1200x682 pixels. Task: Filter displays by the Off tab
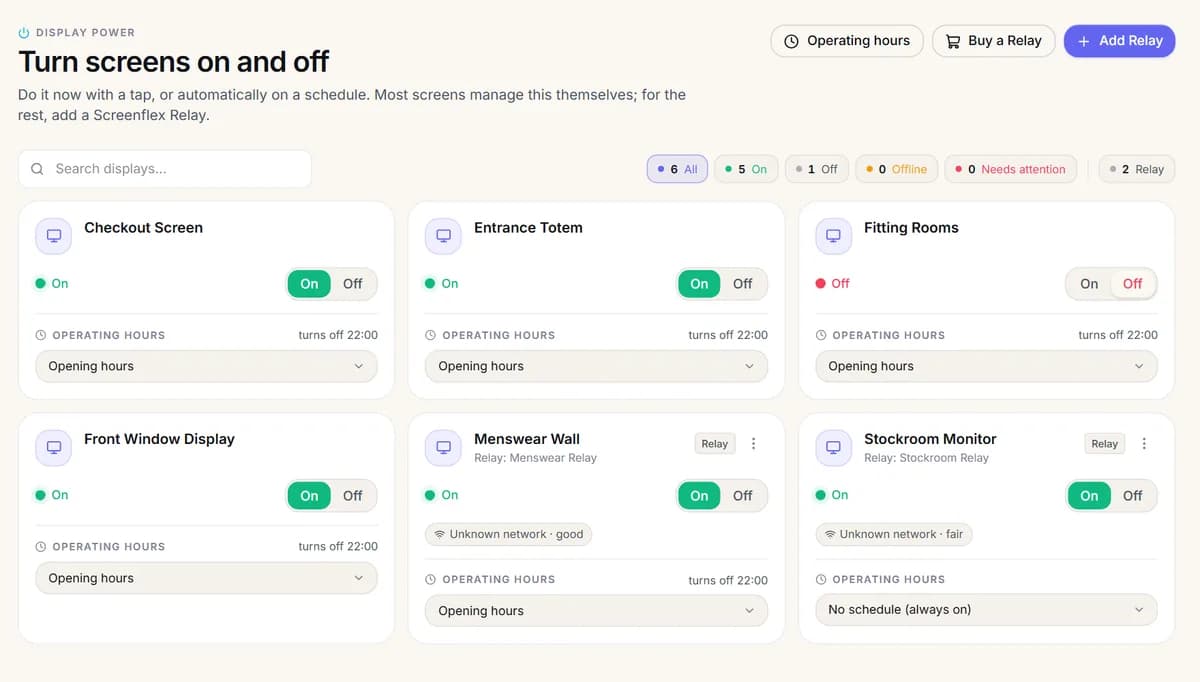tap(817, 169)
